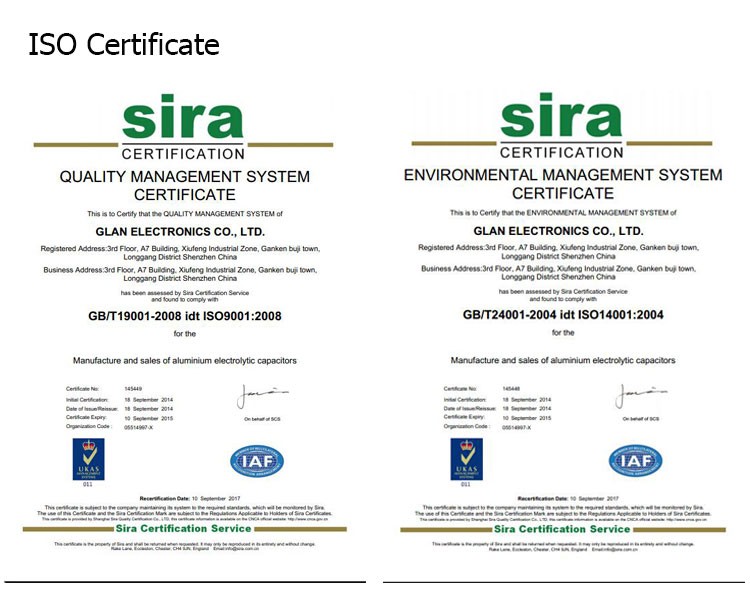Click Sira Certification Service footer, quality certificate

183,529
